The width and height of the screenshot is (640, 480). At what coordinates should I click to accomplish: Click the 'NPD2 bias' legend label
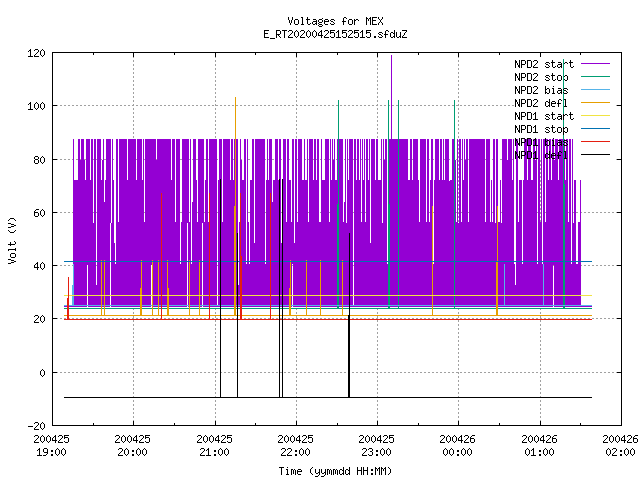point(541,90)
